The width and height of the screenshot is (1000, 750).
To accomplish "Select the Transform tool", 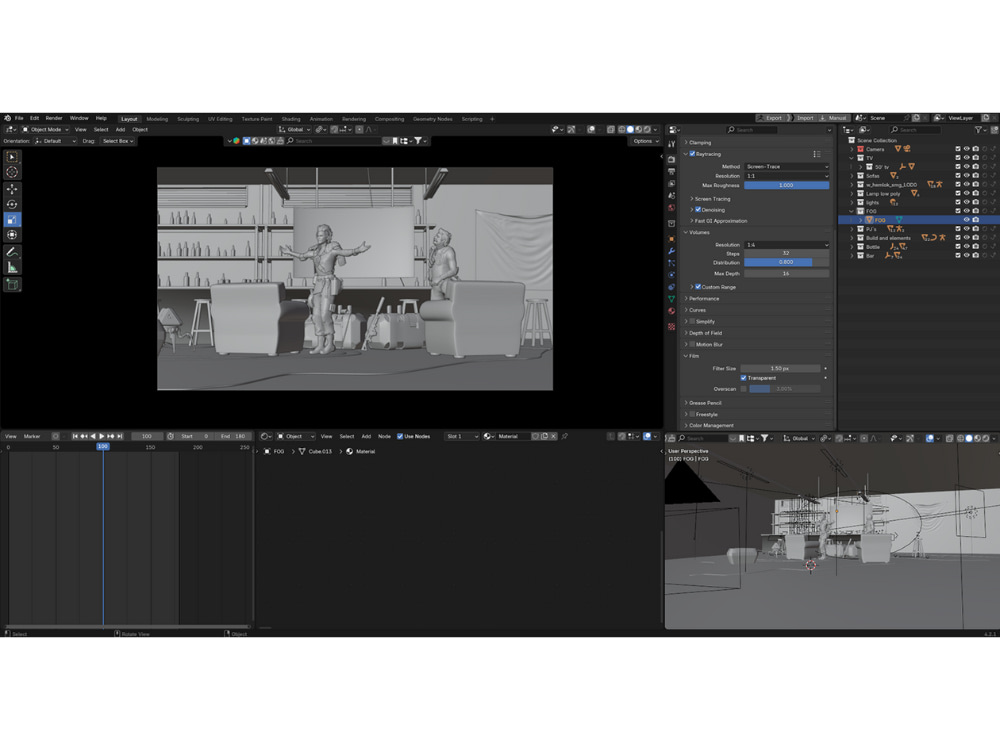I will tap(12, 235).
